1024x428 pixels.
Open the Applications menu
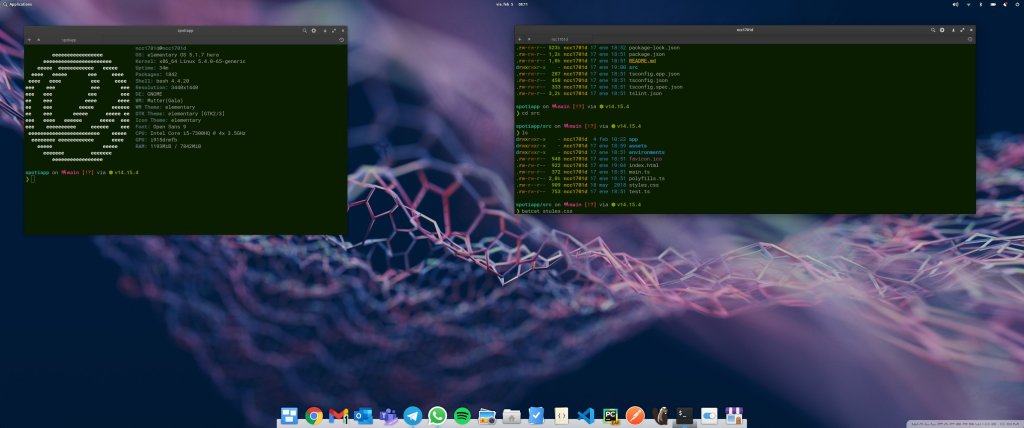coord(20,4)
